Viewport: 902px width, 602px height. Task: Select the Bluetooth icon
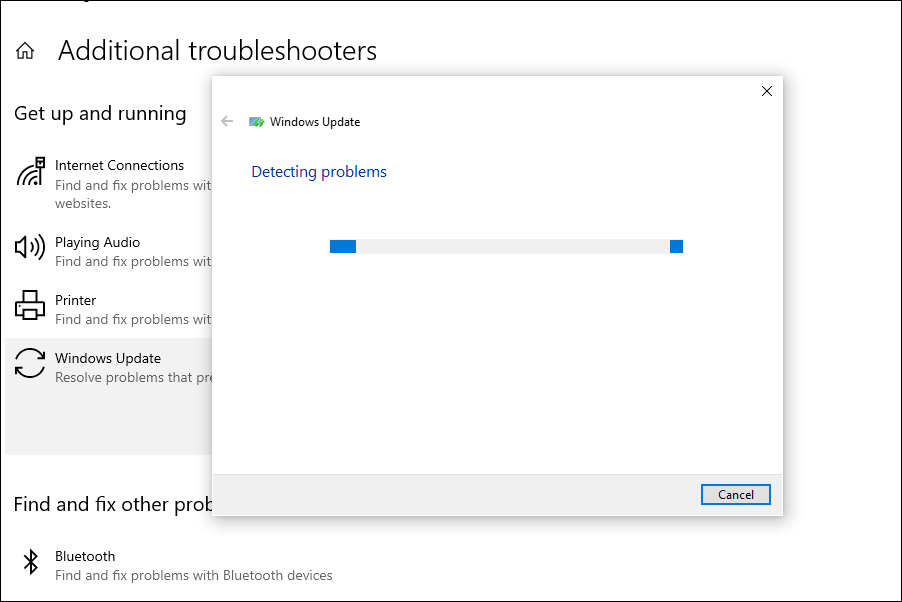coord(30,564)
